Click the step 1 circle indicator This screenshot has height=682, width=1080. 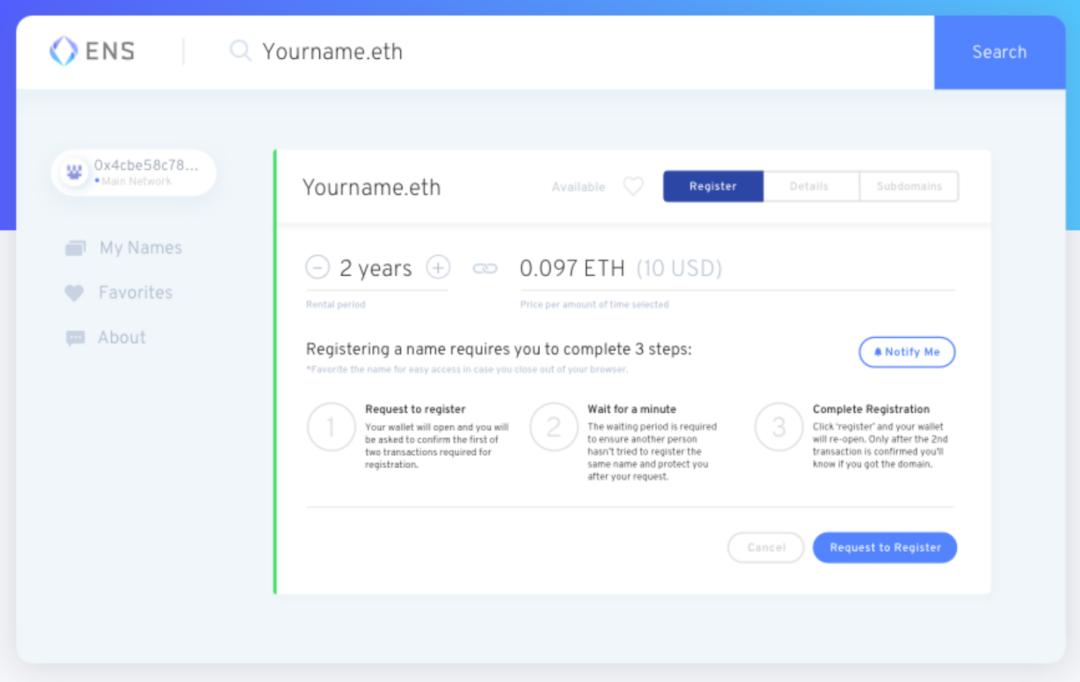[331, 428]
